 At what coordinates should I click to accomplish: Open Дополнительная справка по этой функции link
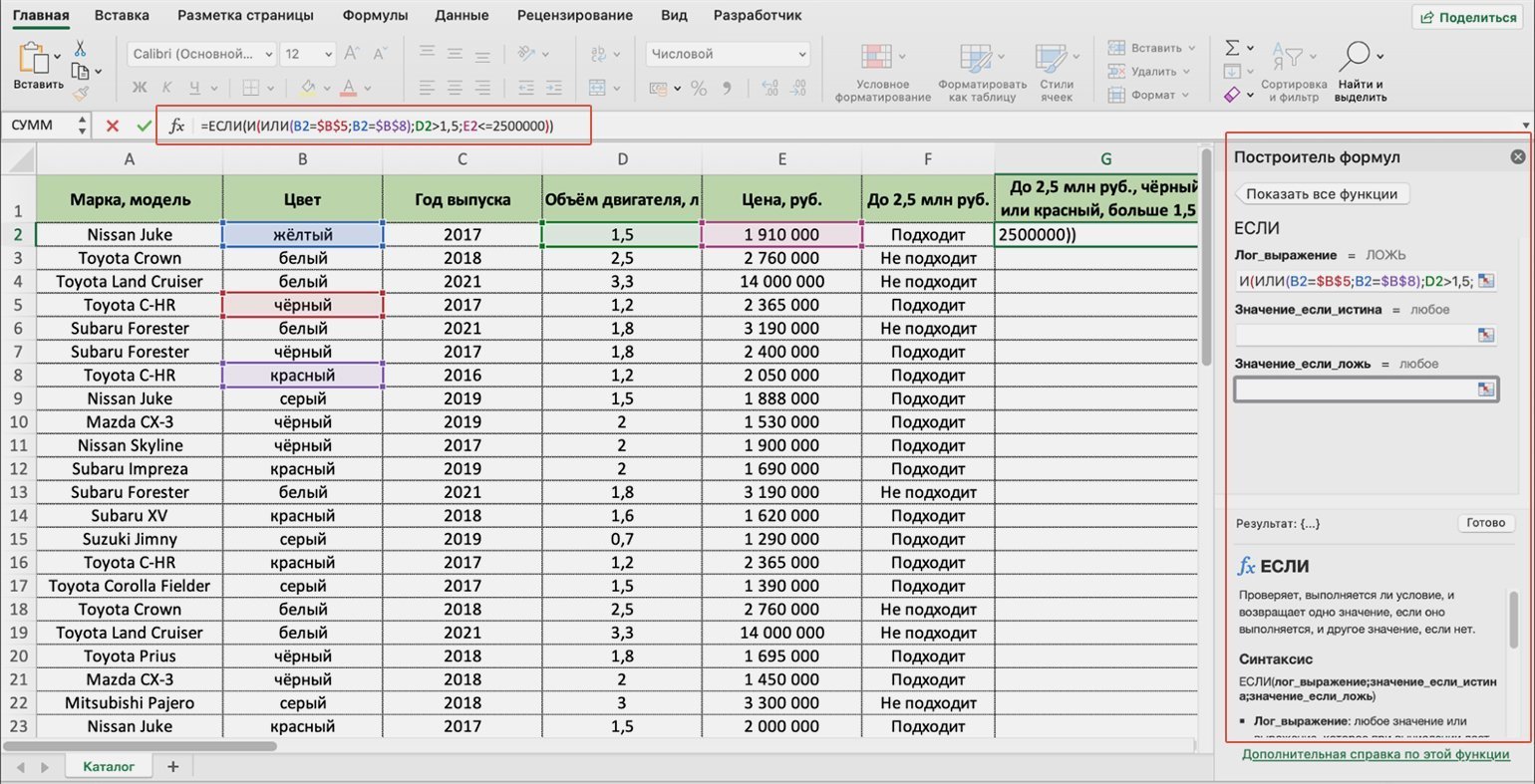[1376, 754]
